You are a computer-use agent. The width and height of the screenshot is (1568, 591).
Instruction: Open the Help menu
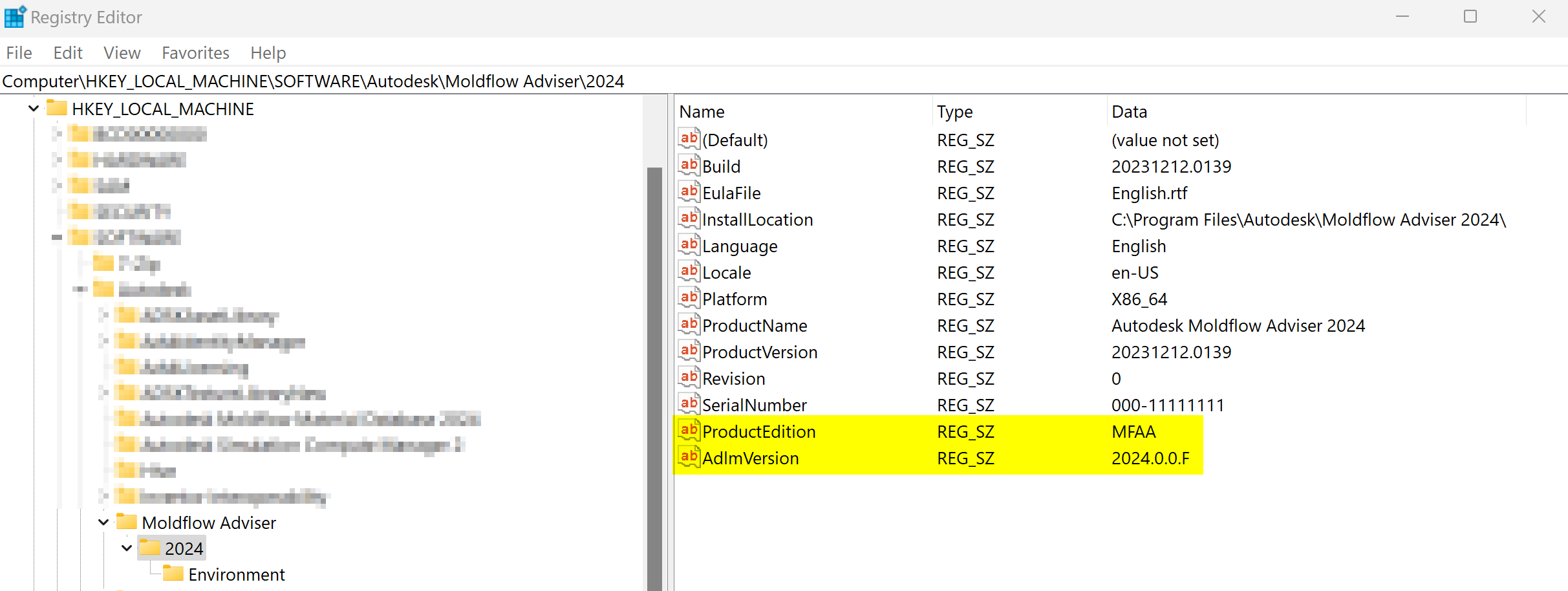pos(268,53)
